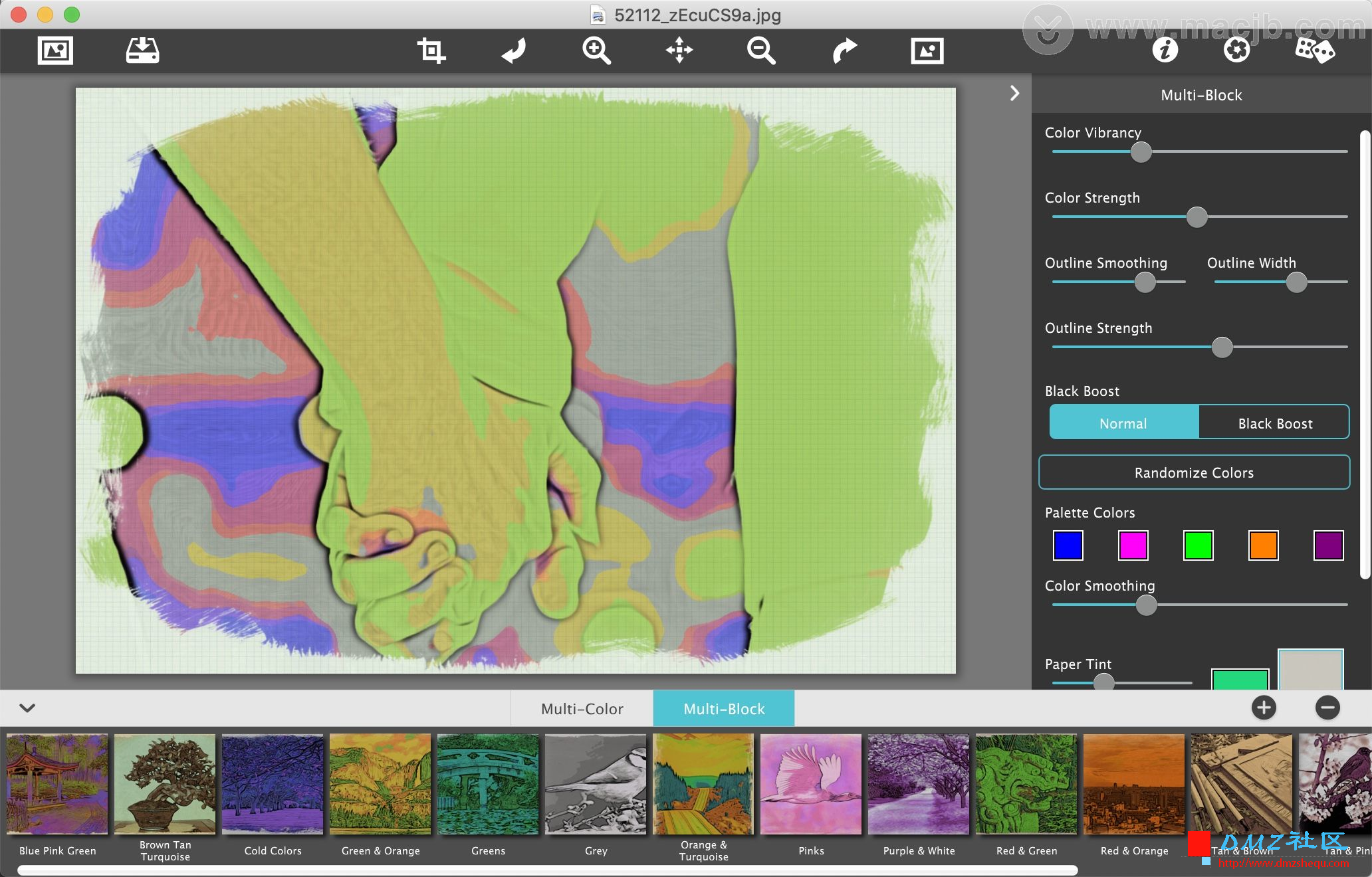Apply the Pinks preset

click(811, 784)
